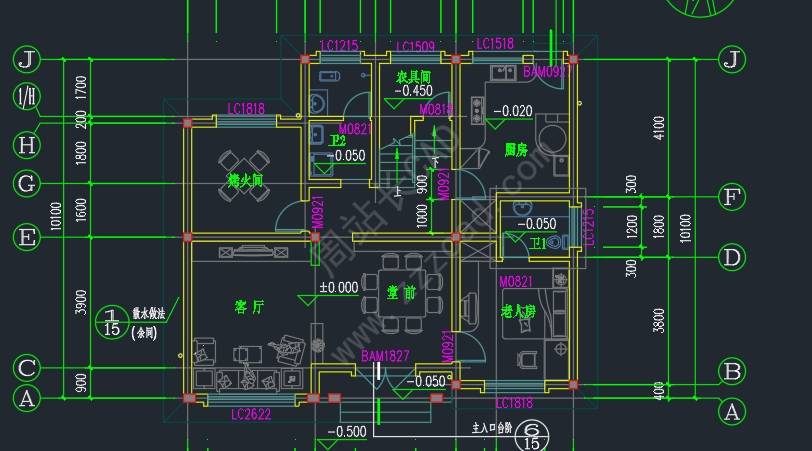Click the 3900 dimension on left side

pyautogui.click(x=81, y=301)
